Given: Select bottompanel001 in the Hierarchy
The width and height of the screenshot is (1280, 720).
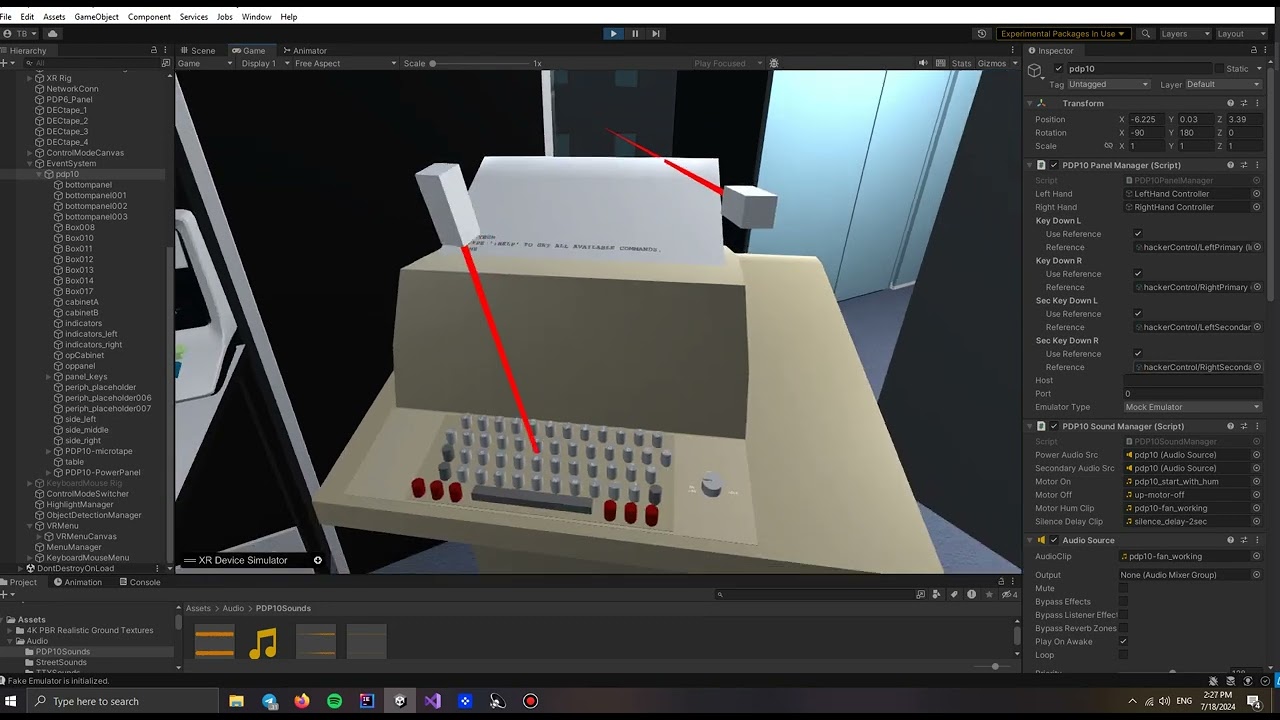Looking at the screenshot, I should (x=95, y=195).
